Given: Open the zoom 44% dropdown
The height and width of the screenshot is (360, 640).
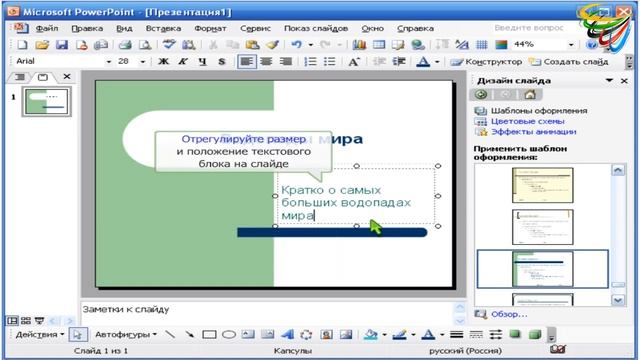Looking at the screenshot, I should point(571,44).
